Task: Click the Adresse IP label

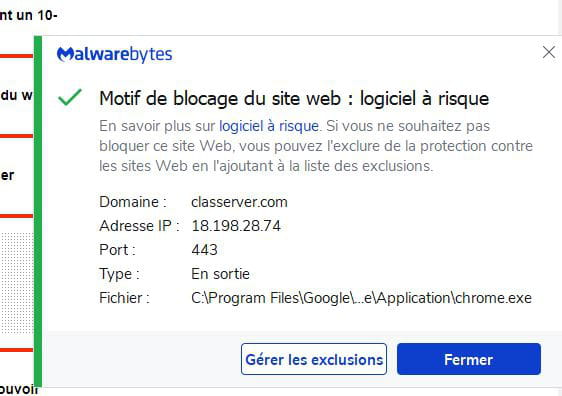Action: click(139, 226)
